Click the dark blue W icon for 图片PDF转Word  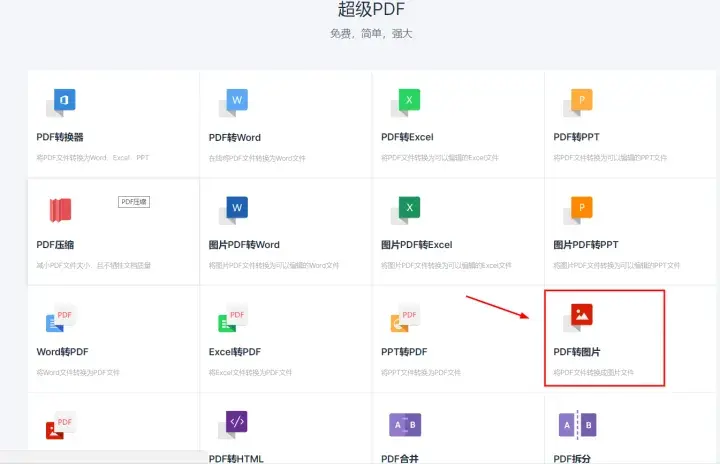[x=233, y=210]
